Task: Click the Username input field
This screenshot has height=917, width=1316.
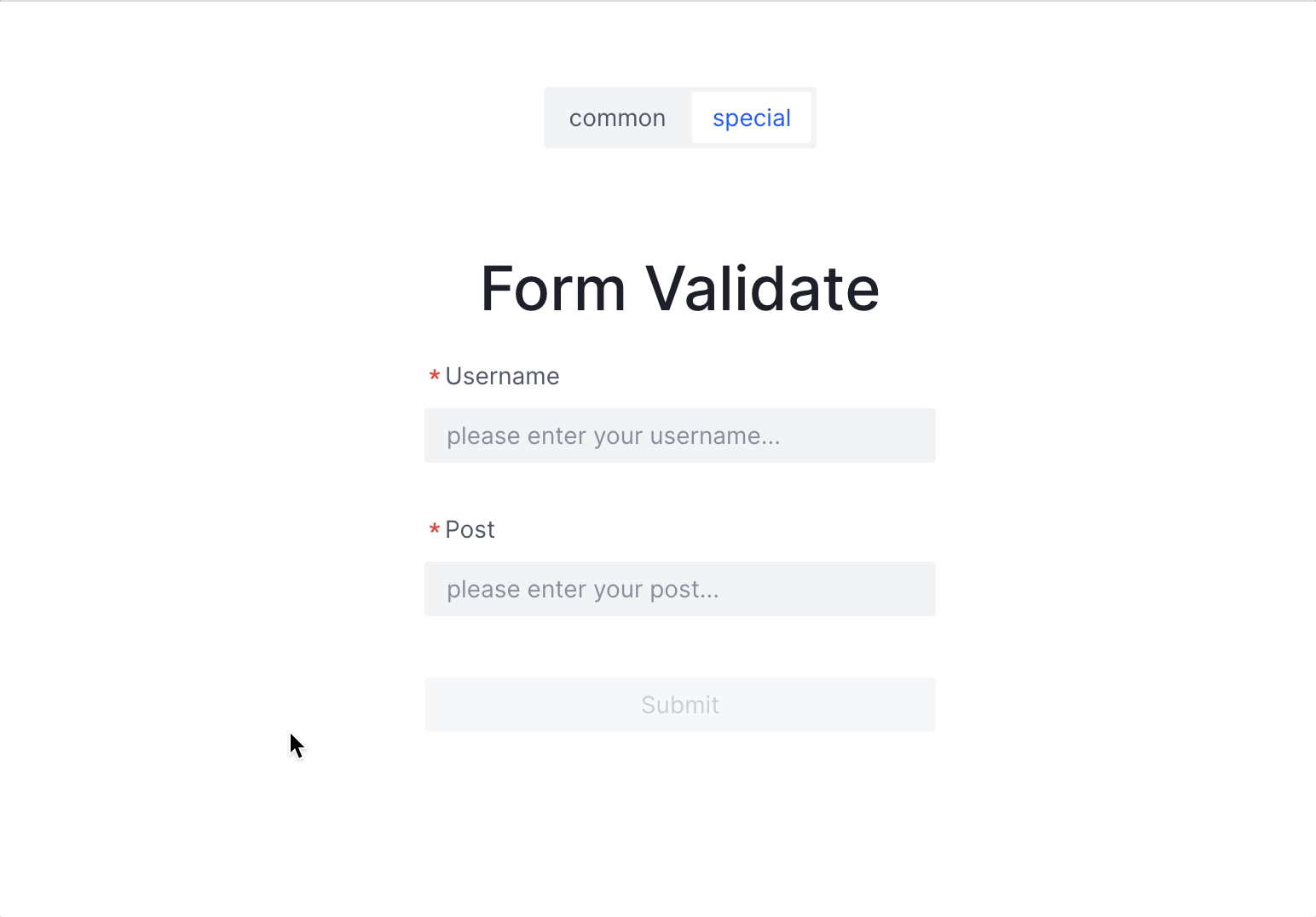Action: [x=679, y=435]
